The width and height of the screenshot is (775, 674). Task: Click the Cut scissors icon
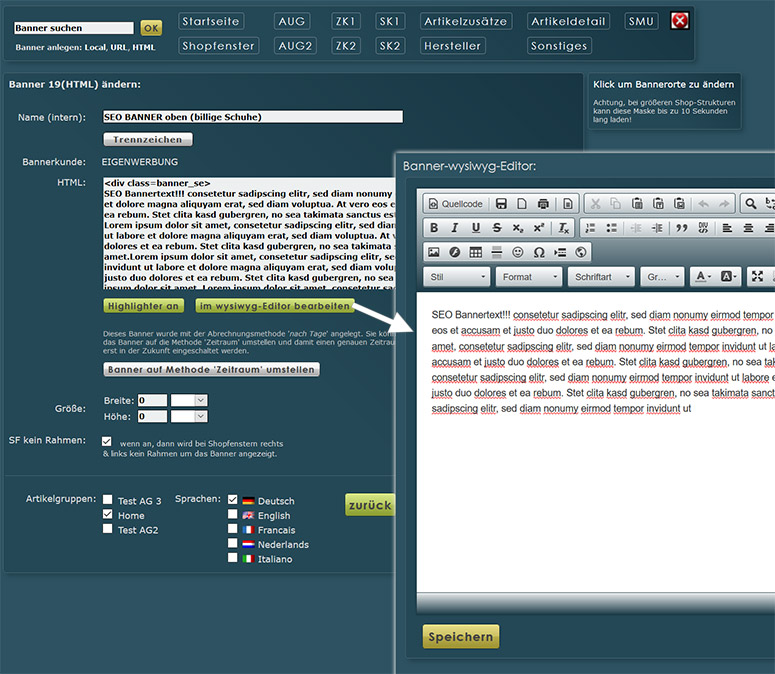pyautogui.click(x=596, y=204)
